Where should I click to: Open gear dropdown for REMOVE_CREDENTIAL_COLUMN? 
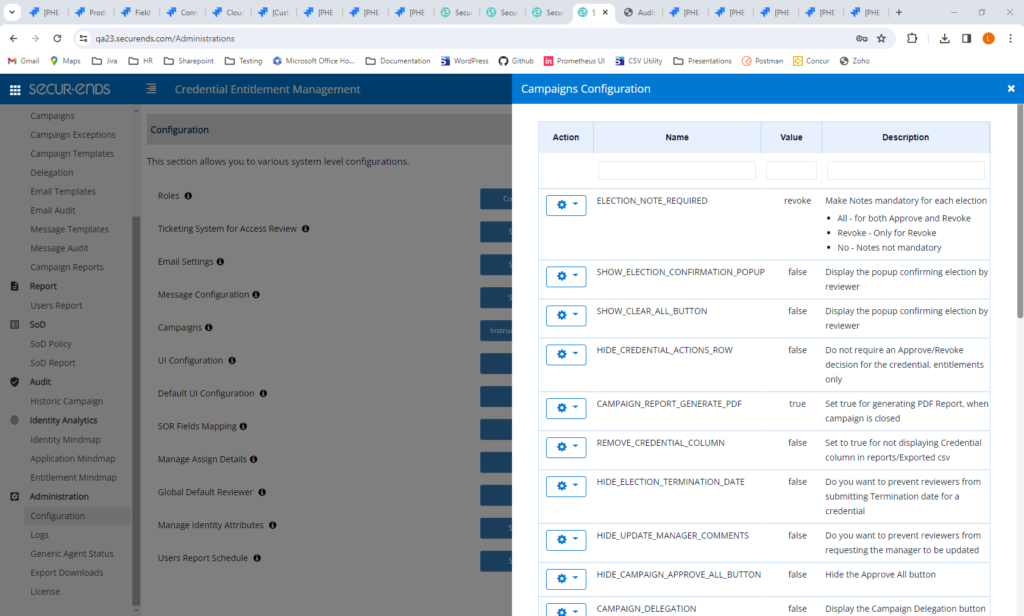click(x=566, y=447)
